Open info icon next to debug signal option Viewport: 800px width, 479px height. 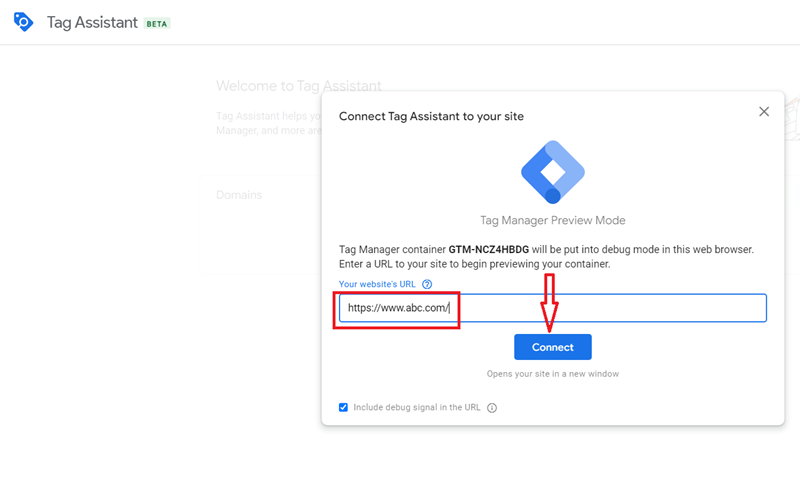tap(492, 408)
